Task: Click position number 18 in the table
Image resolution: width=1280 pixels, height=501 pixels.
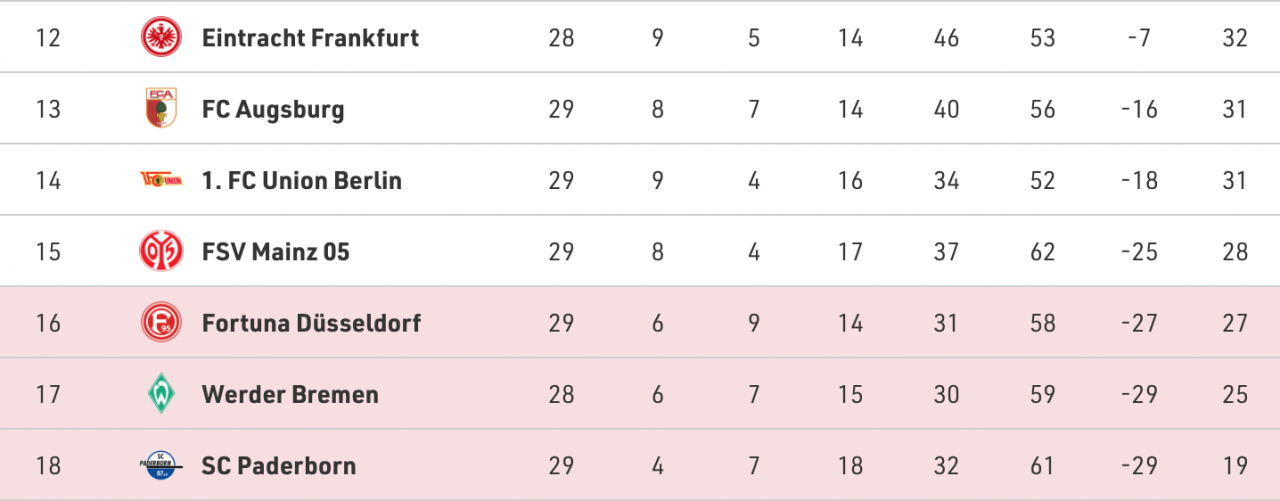Action: point(48,465)
